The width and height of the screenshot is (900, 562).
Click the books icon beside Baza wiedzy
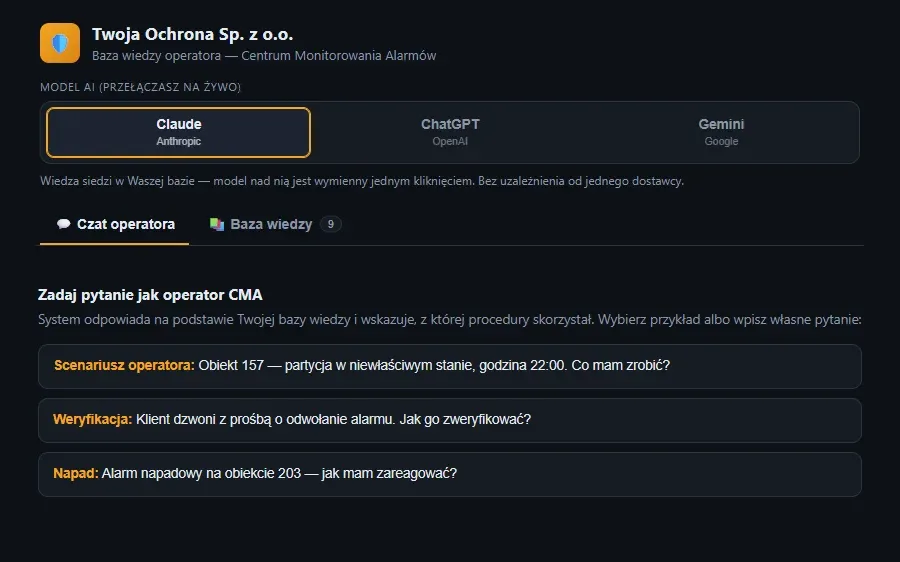[217, 224]
